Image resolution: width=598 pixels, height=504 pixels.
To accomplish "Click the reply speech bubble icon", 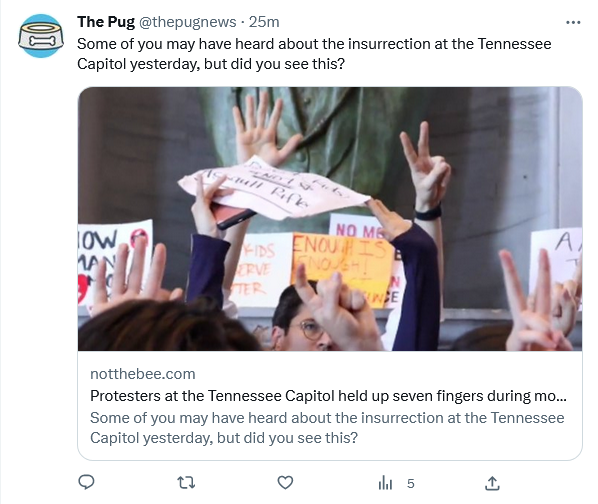I will click(86, 483).
